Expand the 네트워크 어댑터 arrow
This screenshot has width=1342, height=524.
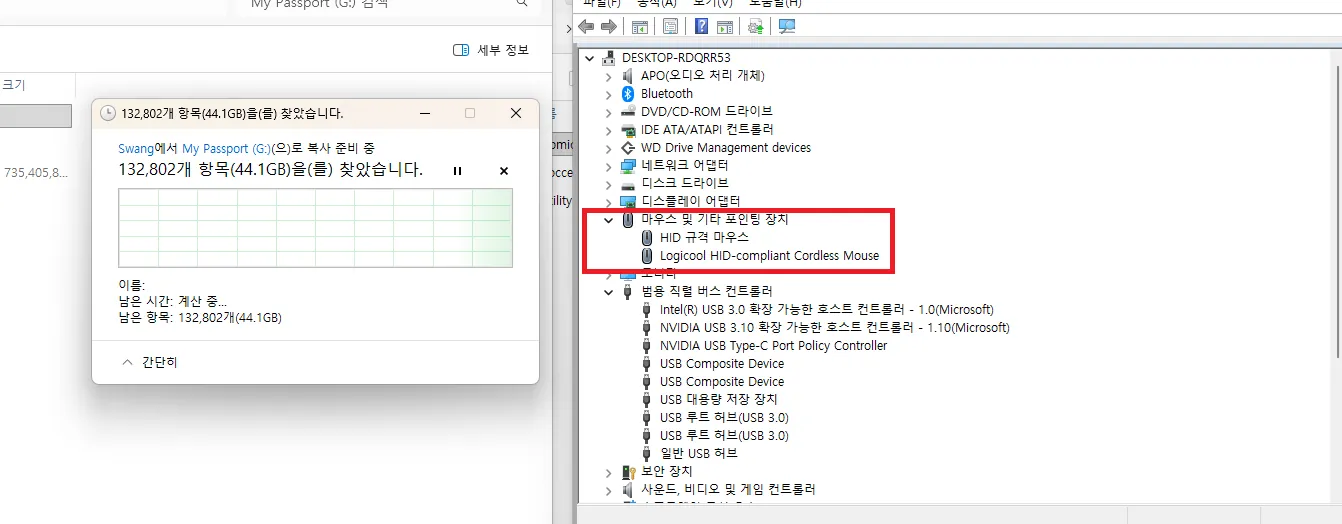pyautogui.click(x=609, y=165)
